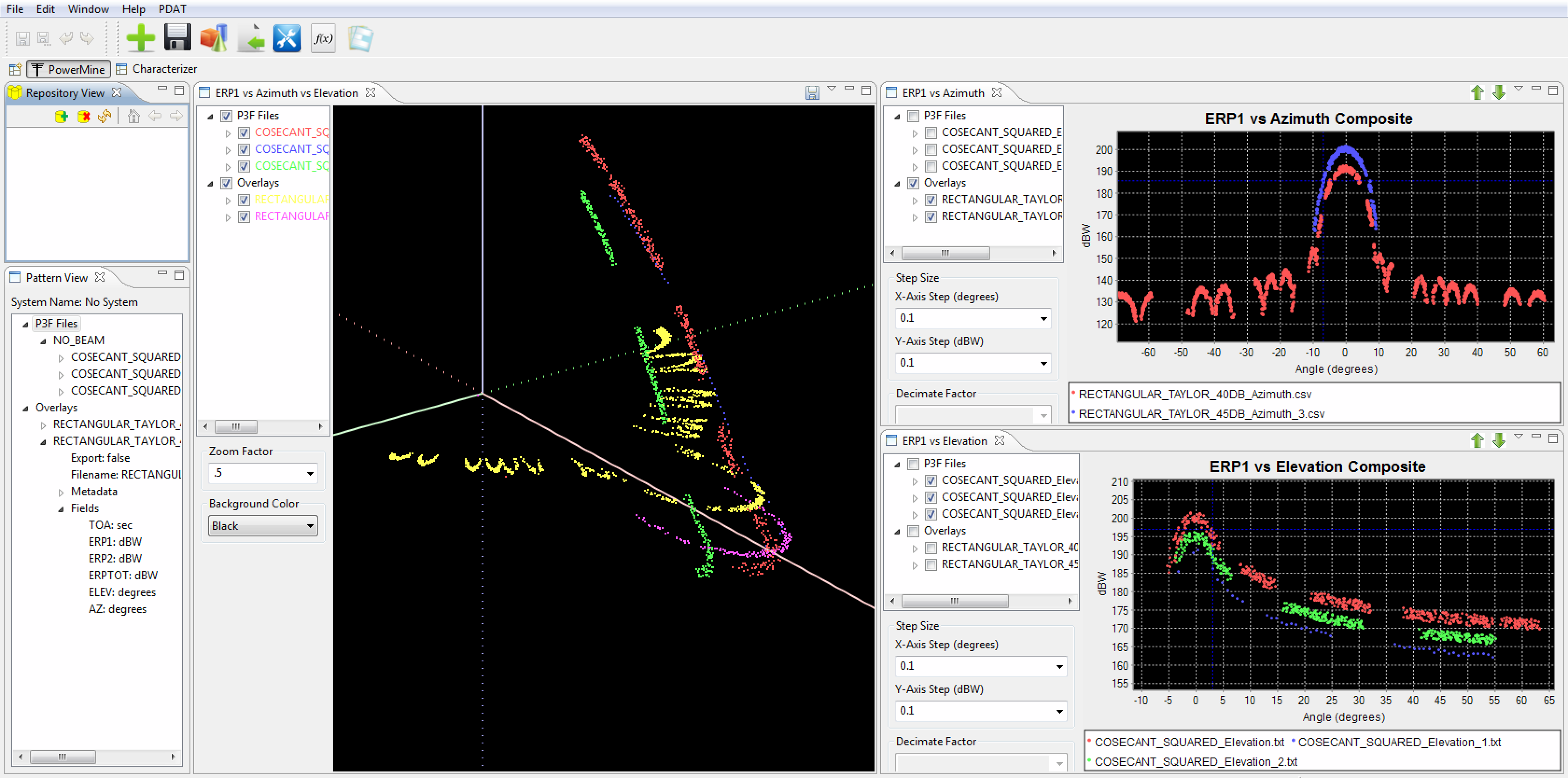The width and height of the screenshot is (1568, 778).
Task: Add a repository with yellow database plus icon
Action: pos(62,116)
